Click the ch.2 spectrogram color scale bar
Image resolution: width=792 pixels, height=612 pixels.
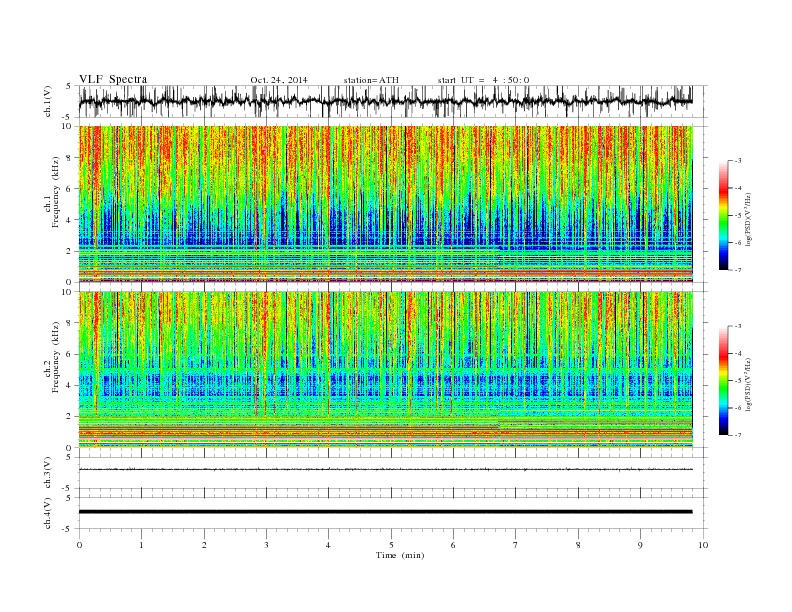pos(723,380)
